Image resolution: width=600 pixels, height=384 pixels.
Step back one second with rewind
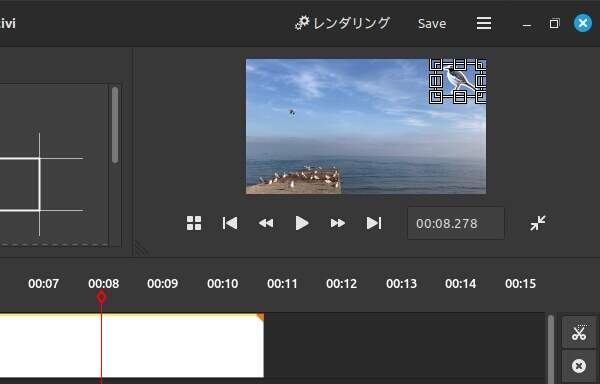click(x=266, y=223)
